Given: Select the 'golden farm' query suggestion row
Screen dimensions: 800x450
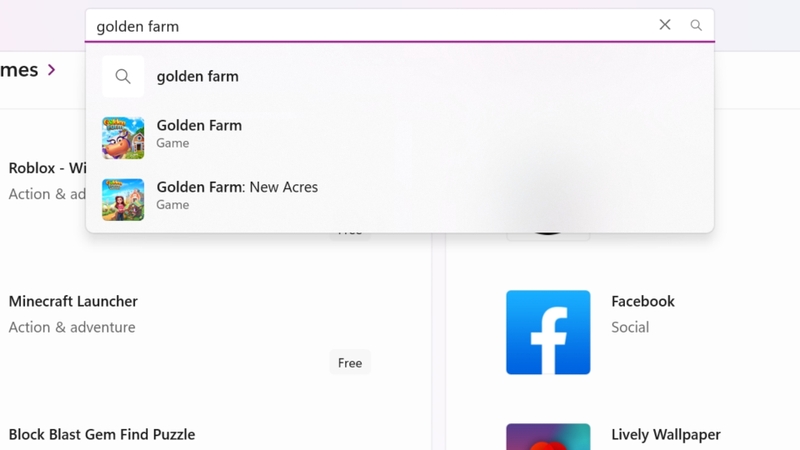Looking at the screenshot, I should pyautogui.click(x=399, y=77).
